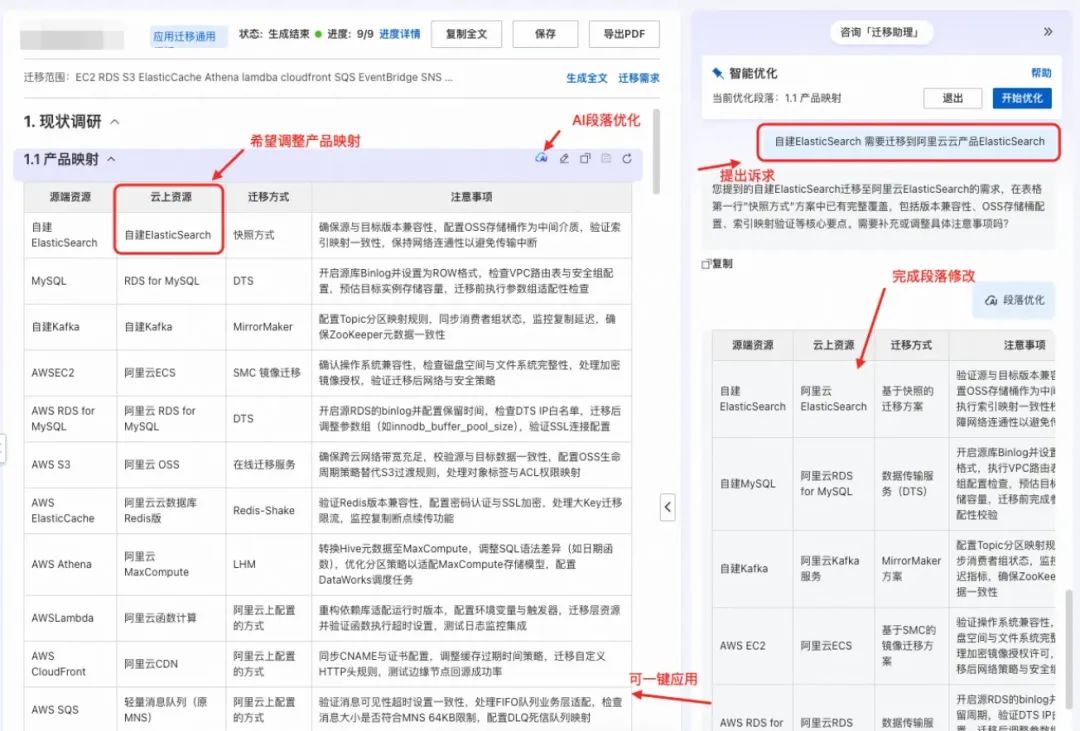
Task: Click the regenerate refresh icon in section 1.1
Action: point(627,159)
